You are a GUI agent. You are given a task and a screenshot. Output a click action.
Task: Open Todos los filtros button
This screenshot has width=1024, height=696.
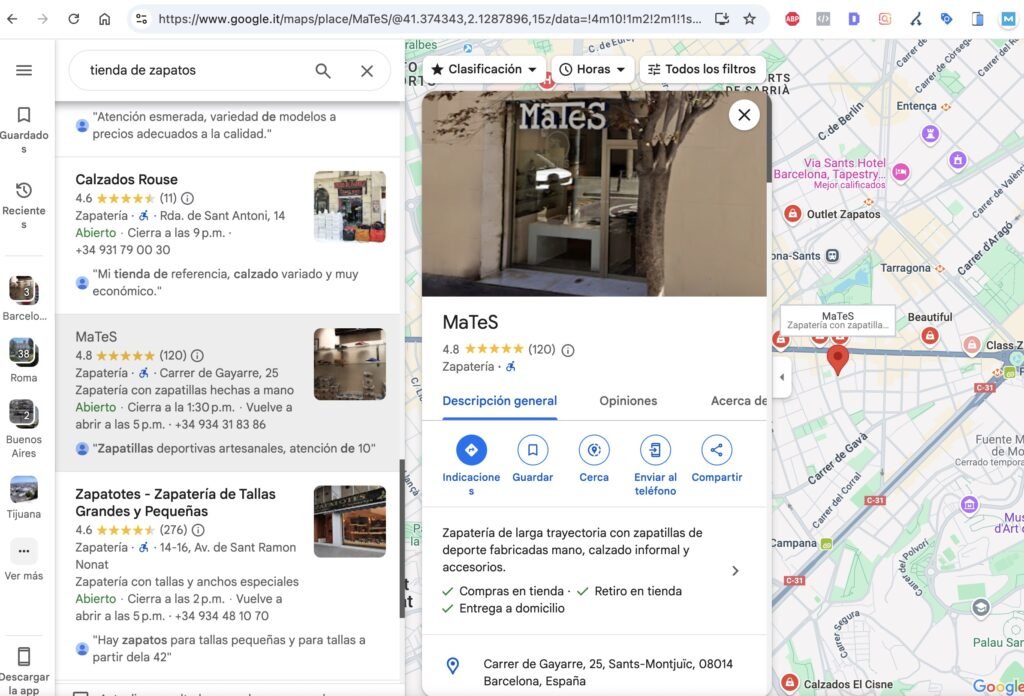click(701, 69)
